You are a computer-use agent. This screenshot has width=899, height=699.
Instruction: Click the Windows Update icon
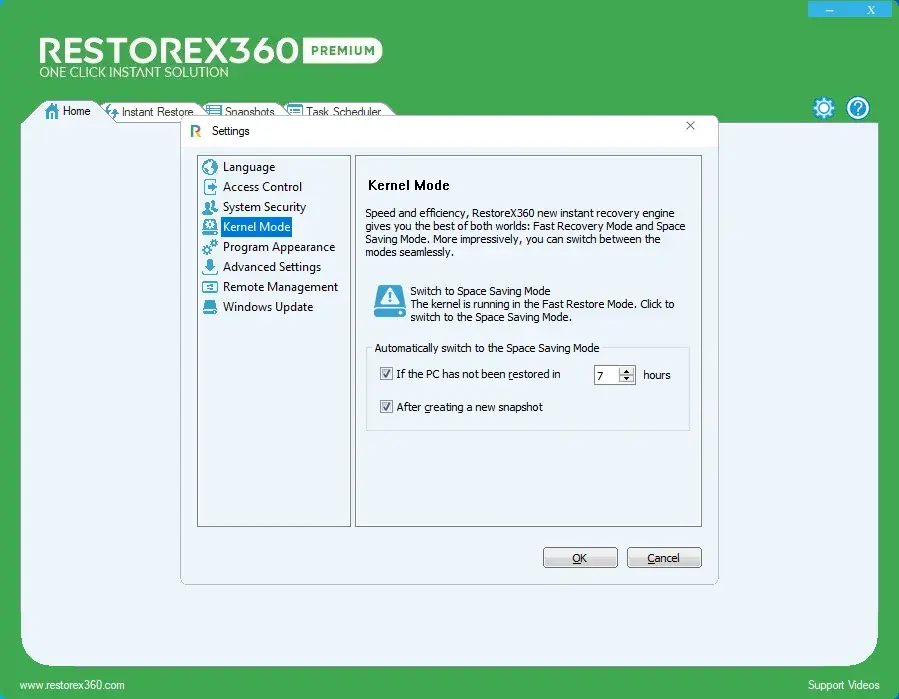point(210,307)
